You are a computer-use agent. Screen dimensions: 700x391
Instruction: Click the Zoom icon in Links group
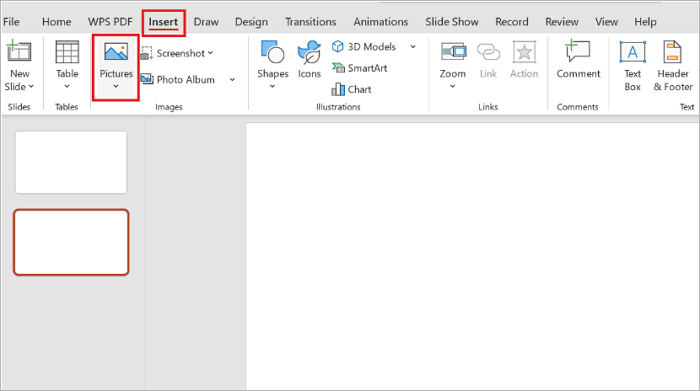[x=453, y=52]
